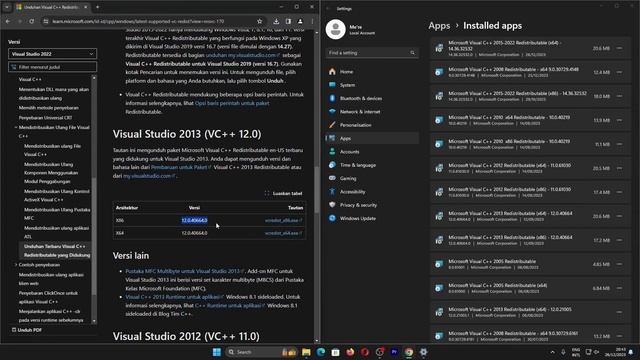Go back in the Settings window

(x=328, y=9)
